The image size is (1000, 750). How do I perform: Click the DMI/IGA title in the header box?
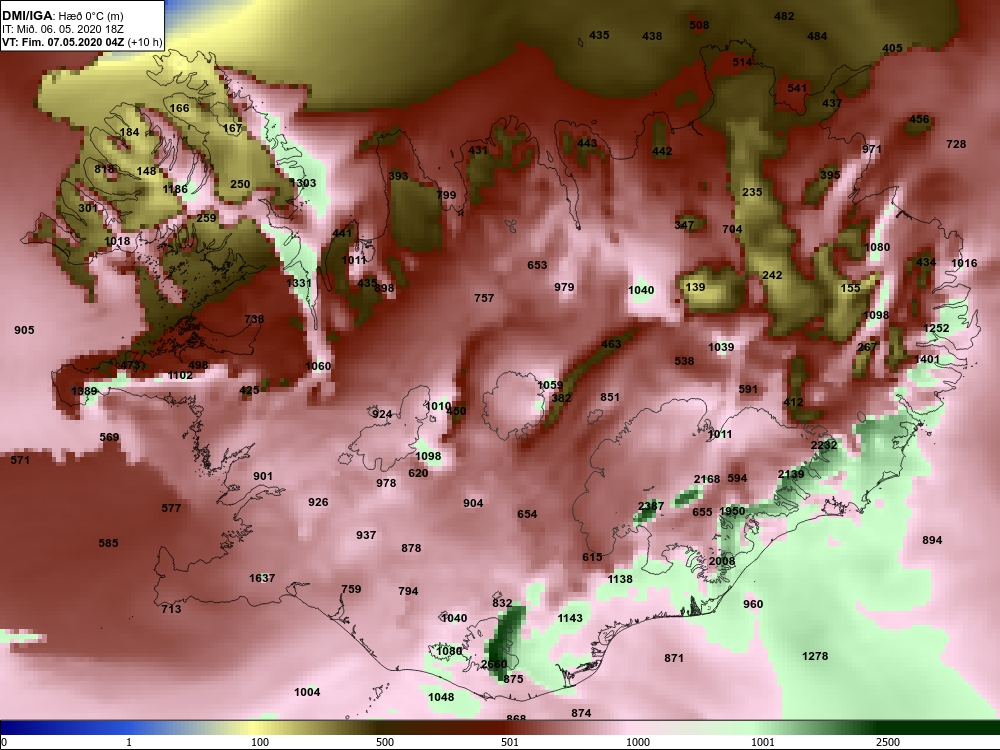(29, 15)
